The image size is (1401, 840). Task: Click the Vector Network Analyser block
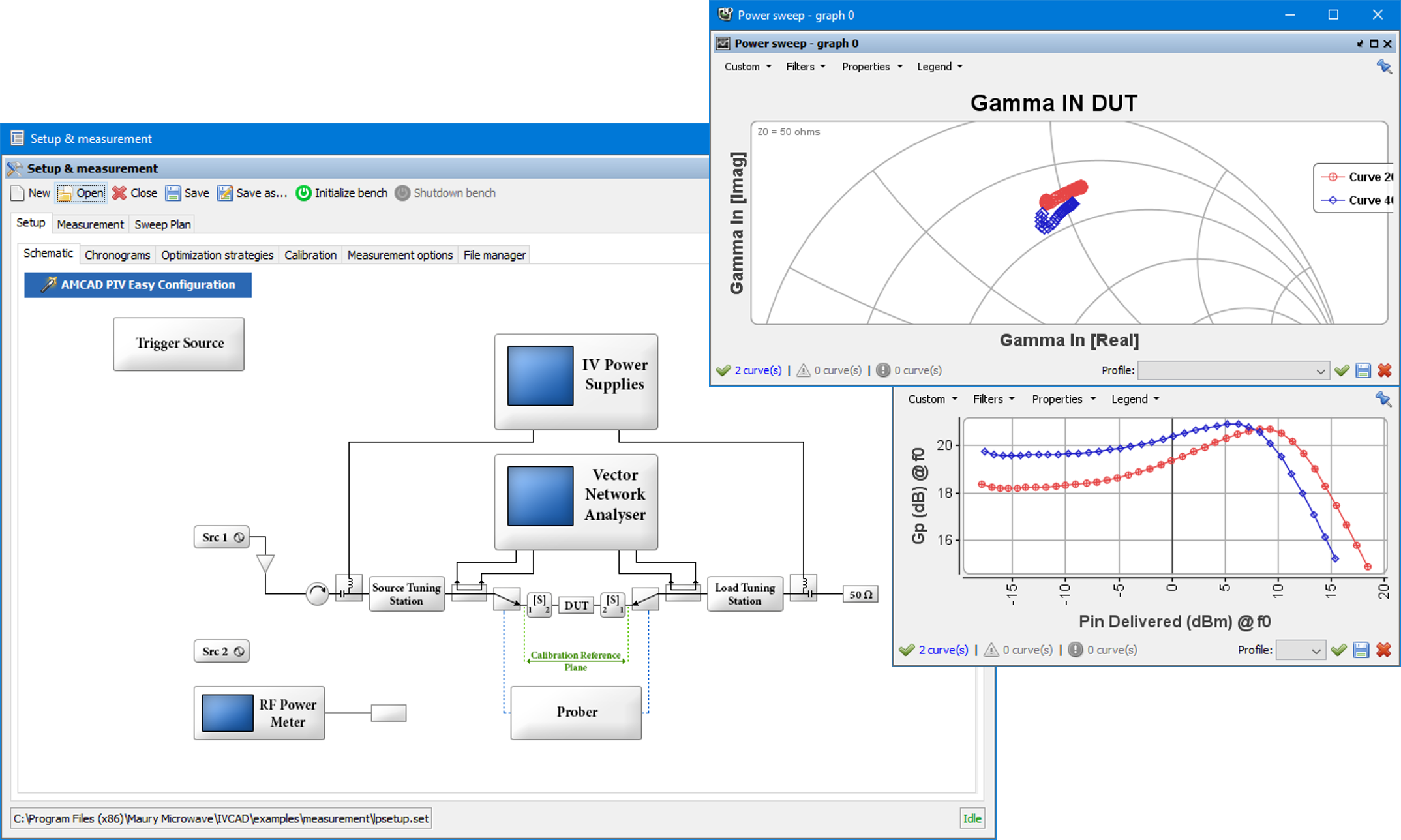pyautogui.click(x=576, y=502)
